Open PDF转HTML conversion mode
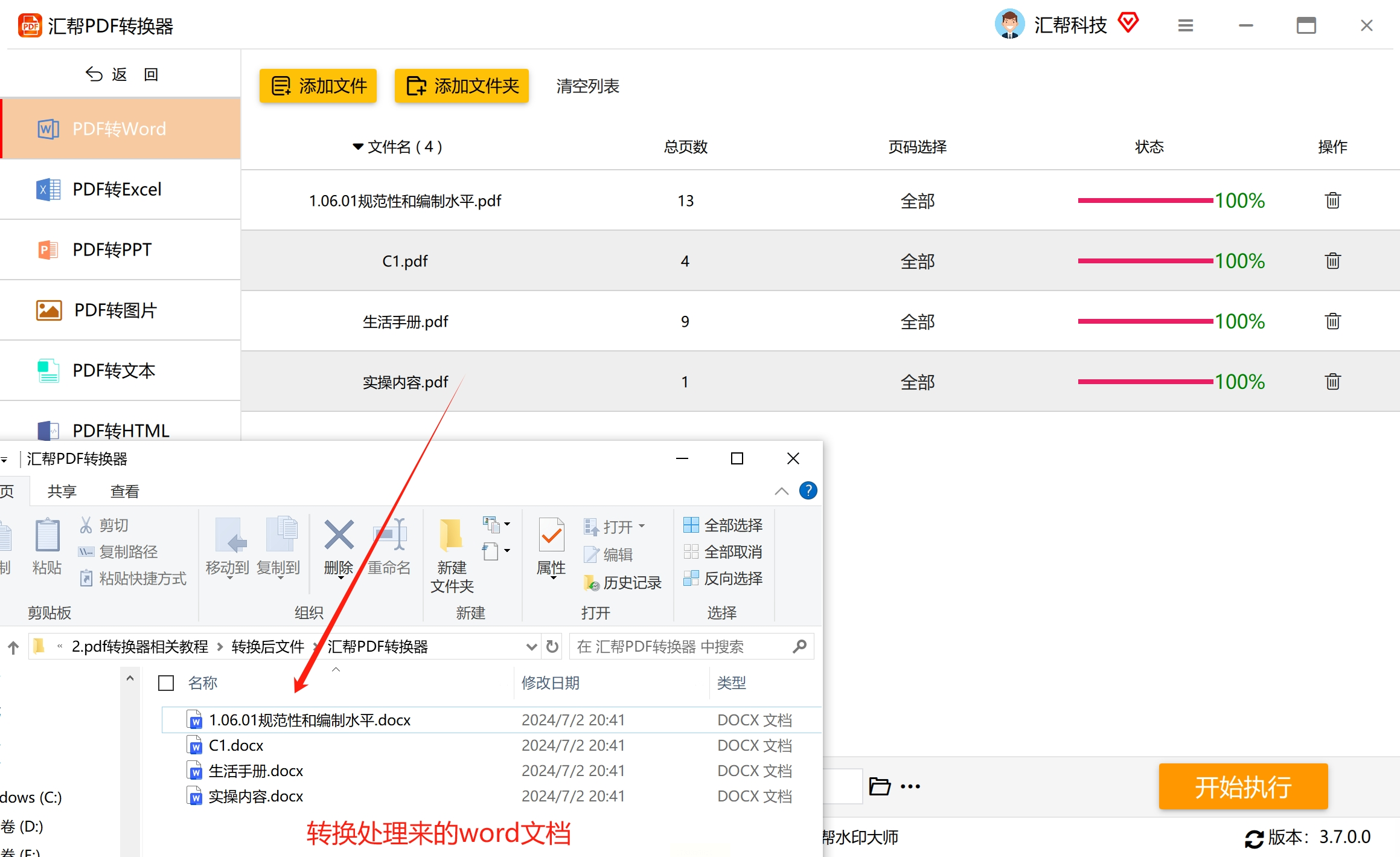Image resolution: width=1400 pixels, height=857 pixels. point(120,429)
